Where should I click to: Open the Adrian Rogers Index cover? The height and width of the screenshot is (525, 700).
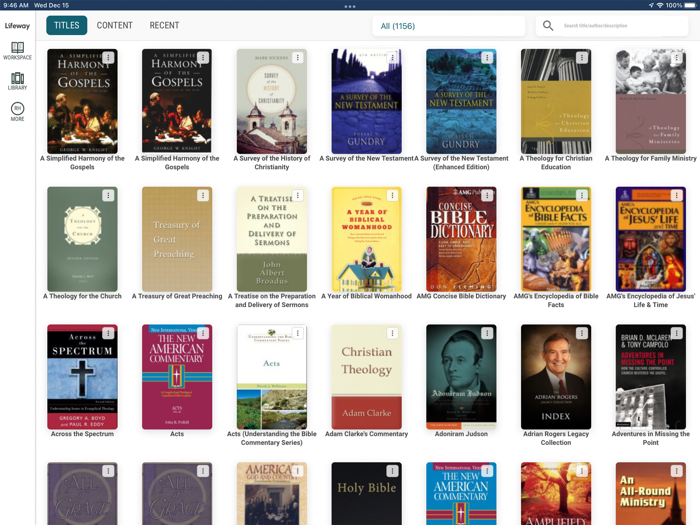coord(556,377)
